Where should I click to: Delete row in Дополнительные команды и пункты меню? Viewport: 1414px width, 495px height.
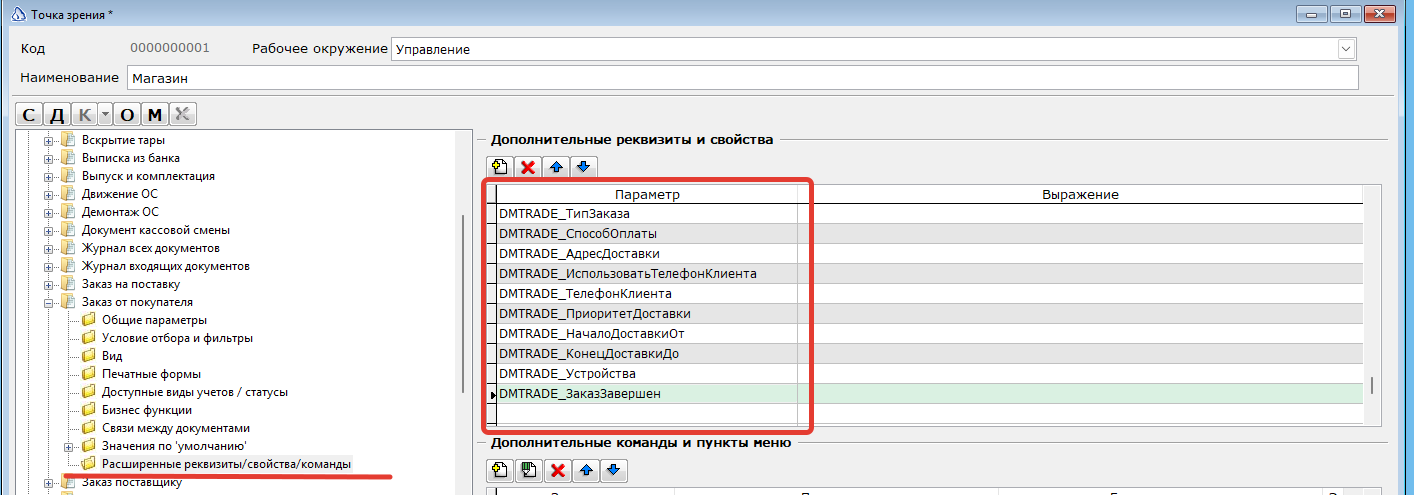click(x=558, y=469)
